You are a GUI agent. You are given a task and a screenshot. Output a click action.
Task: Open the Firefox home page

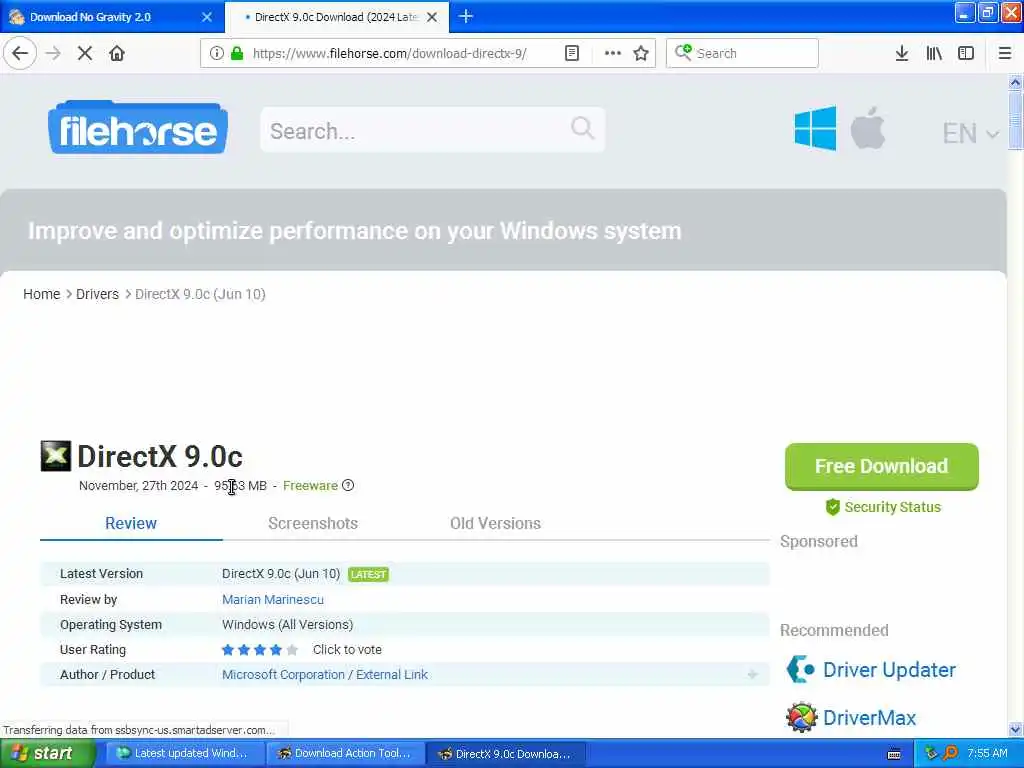tap(117, 53)
